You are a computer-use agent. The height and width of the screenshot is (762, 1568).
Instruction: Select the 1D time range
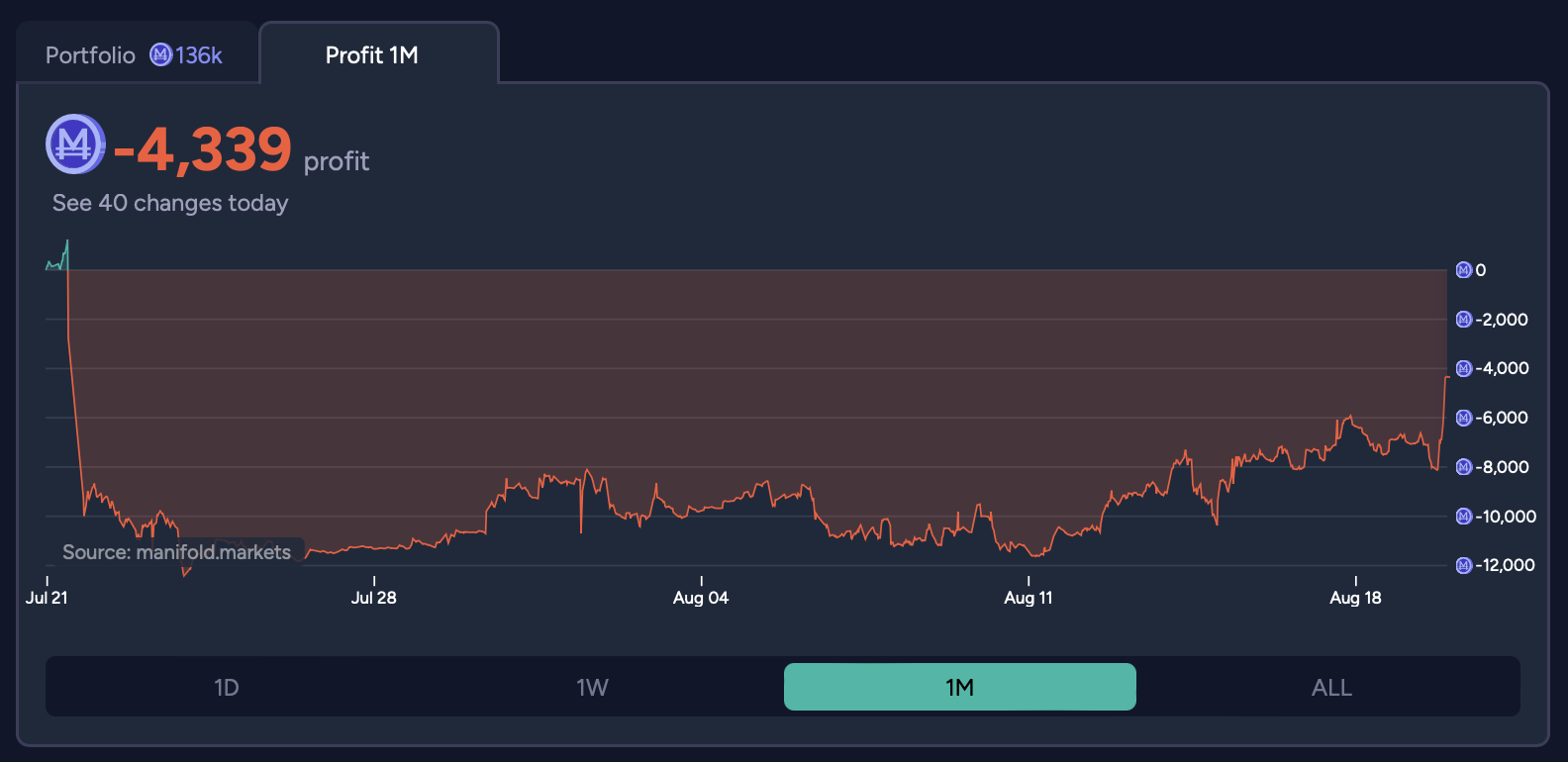click(x=227, y=687)
